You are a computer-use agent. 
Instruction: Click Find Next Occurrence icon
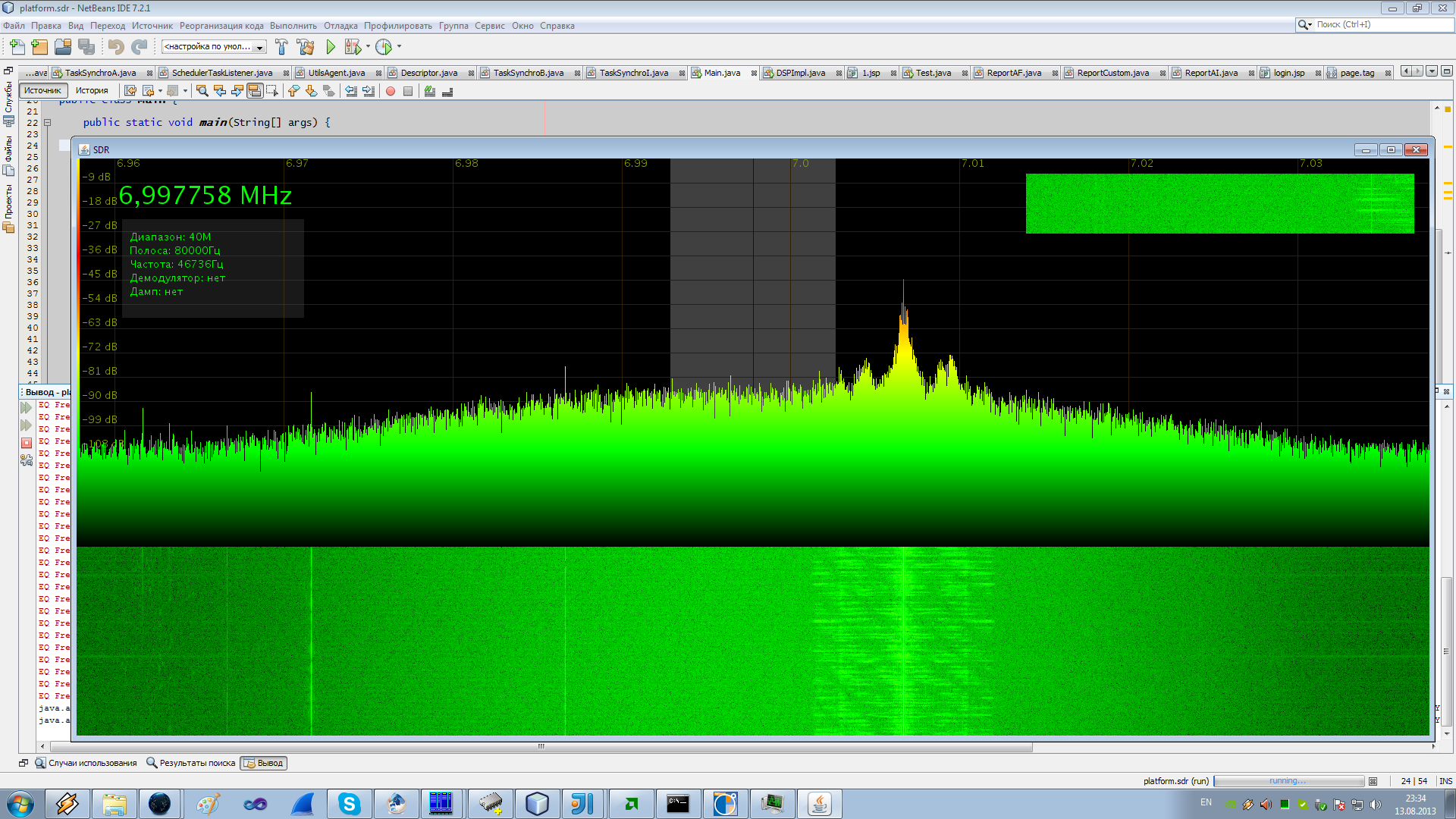[x=237, y=91]
